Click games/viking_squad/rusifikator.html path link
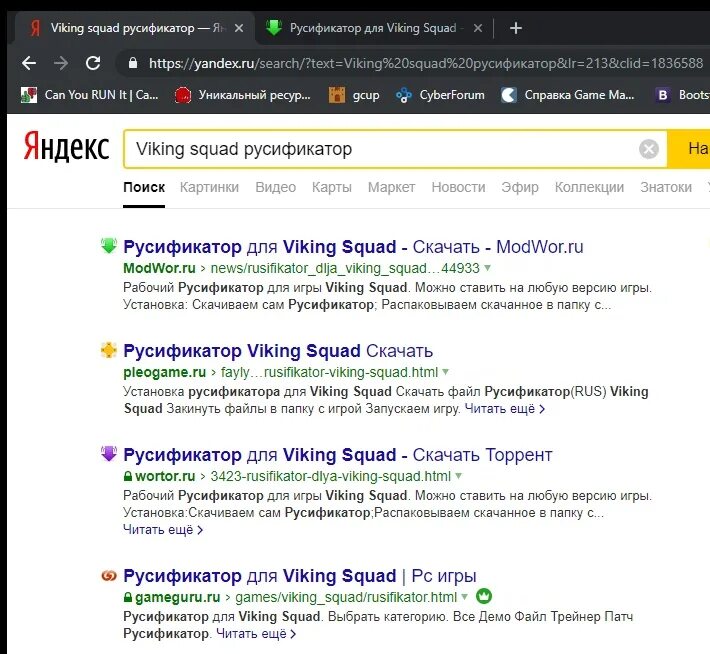Screen dimensions: 710x654 (x=346, y=597)
